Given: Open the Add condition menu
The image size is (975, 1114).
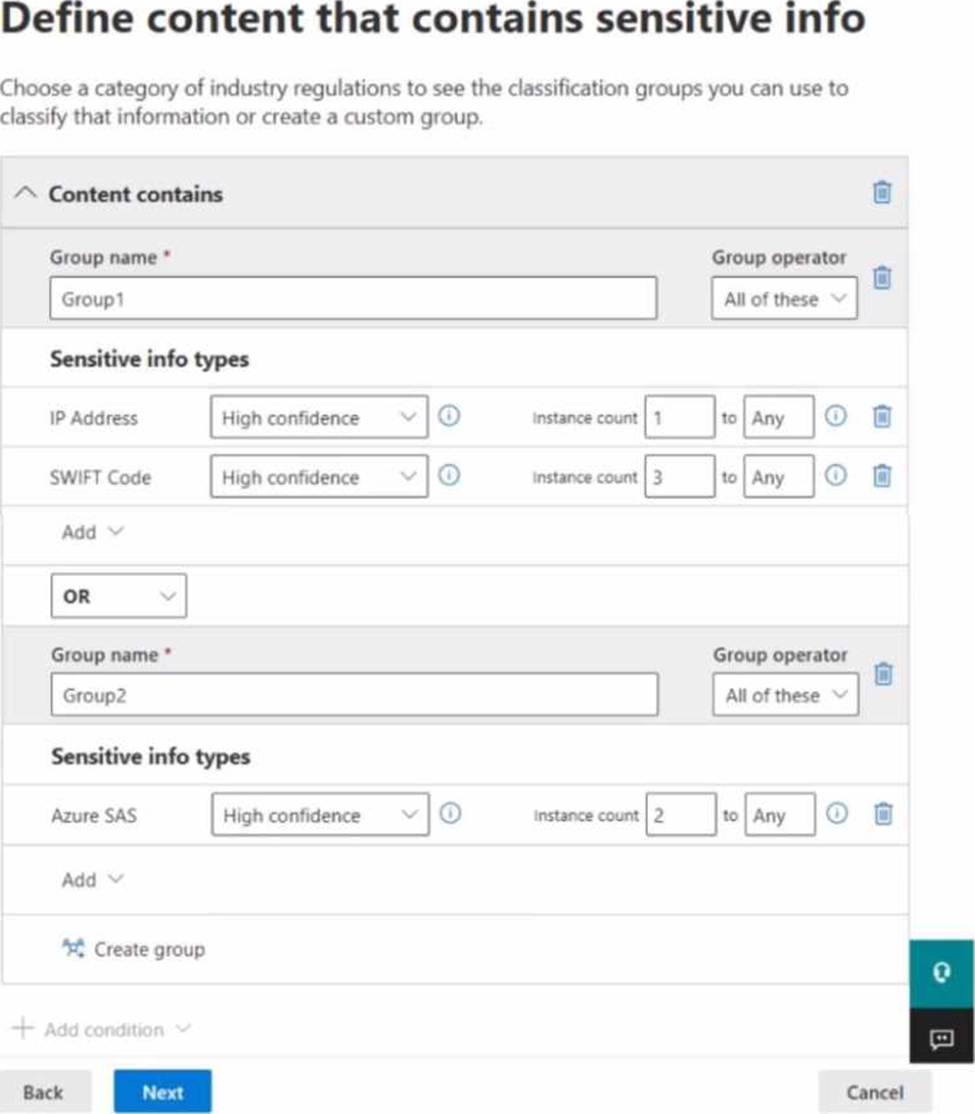Looking at the screenshot, I should [102, 1029].
